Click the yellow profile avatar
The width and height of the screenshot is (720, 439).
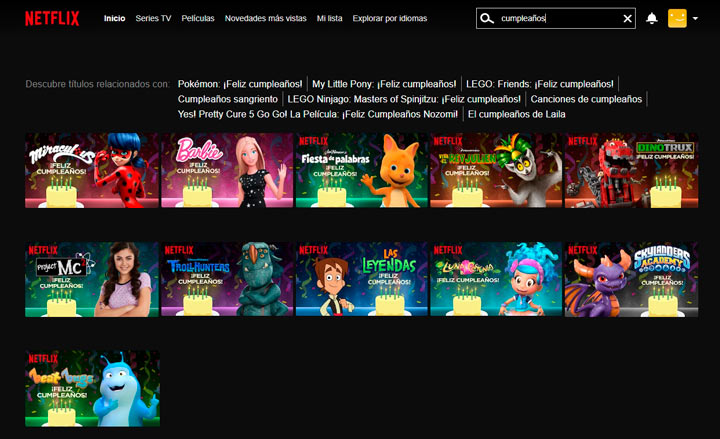pos(677,18)
